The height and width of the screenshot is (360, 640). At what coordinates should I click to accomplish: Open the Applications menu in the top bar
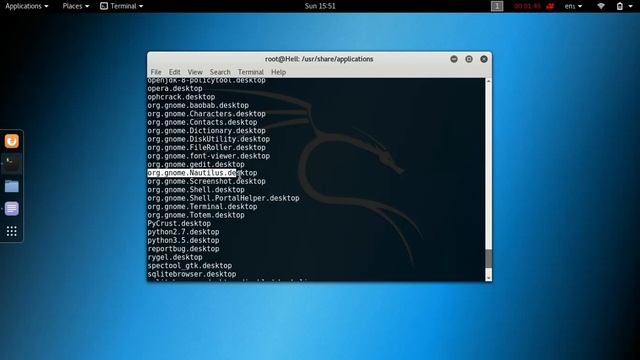(x=27, y=6)
